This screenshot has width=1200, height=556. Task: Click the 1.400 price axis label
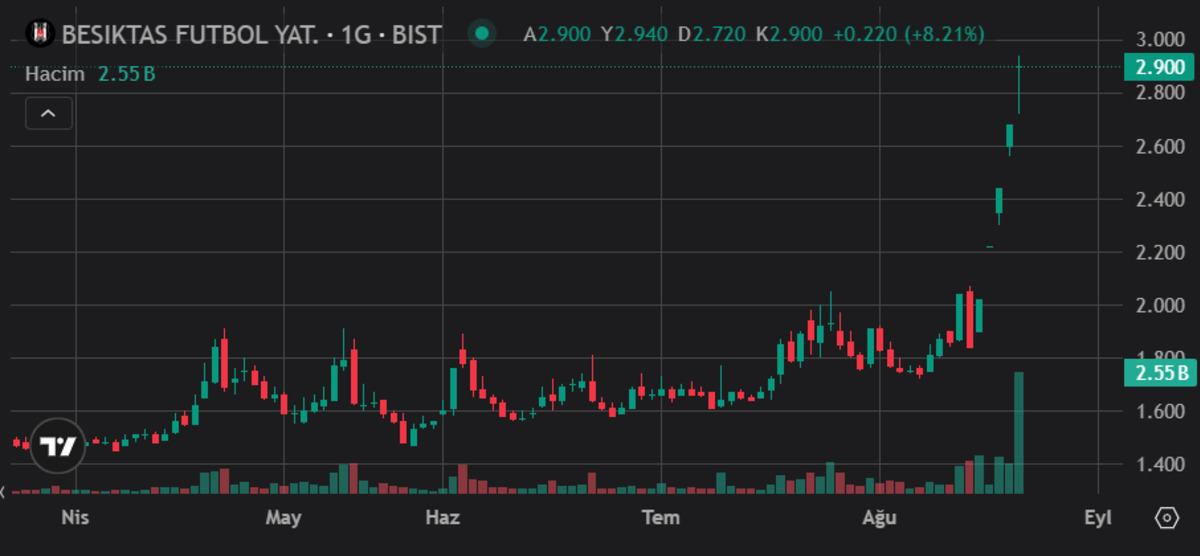point(1159,464)
